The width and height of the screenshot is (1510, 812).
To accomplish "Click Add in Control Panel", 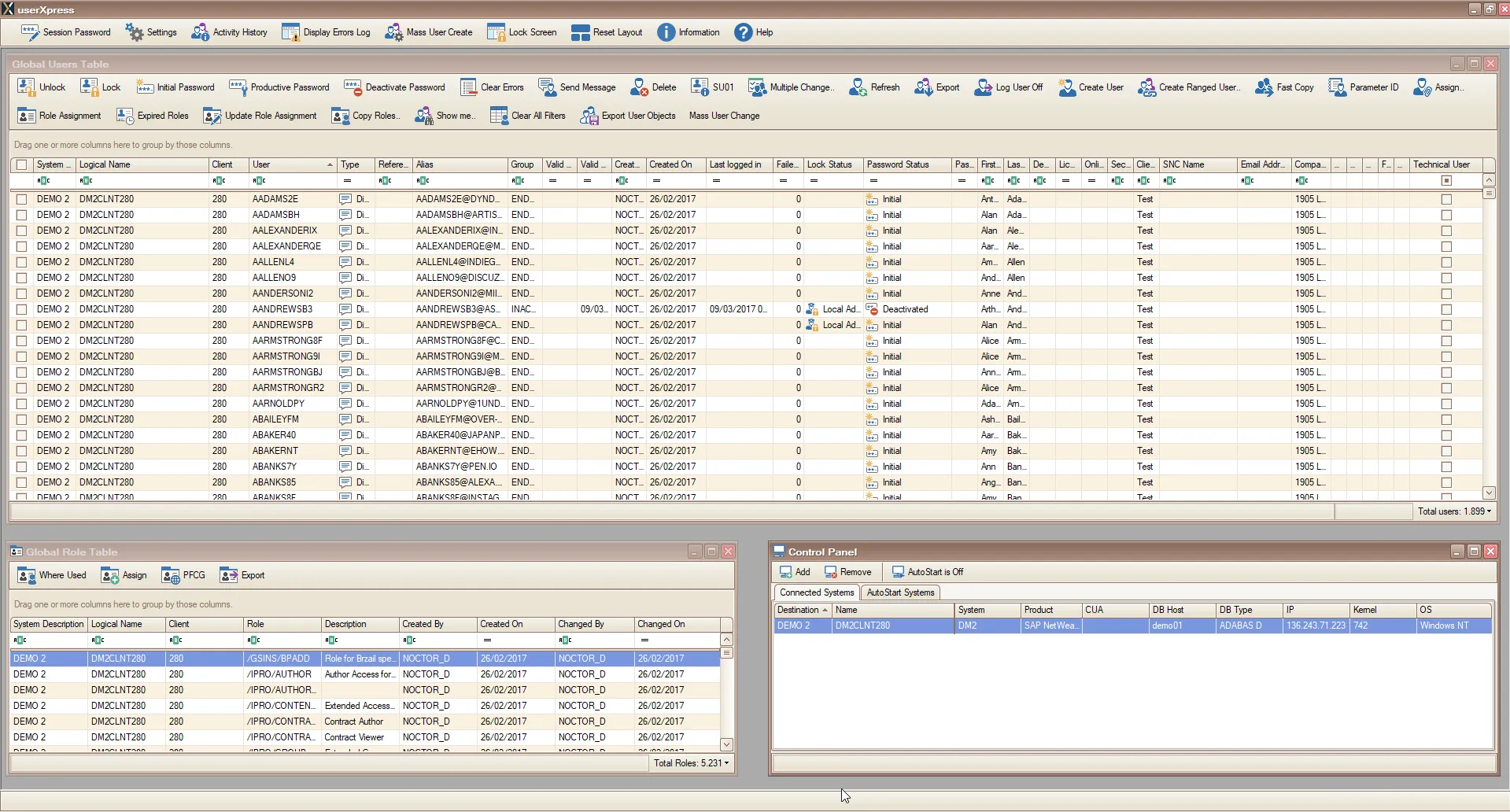I will (x=795, y=572).
